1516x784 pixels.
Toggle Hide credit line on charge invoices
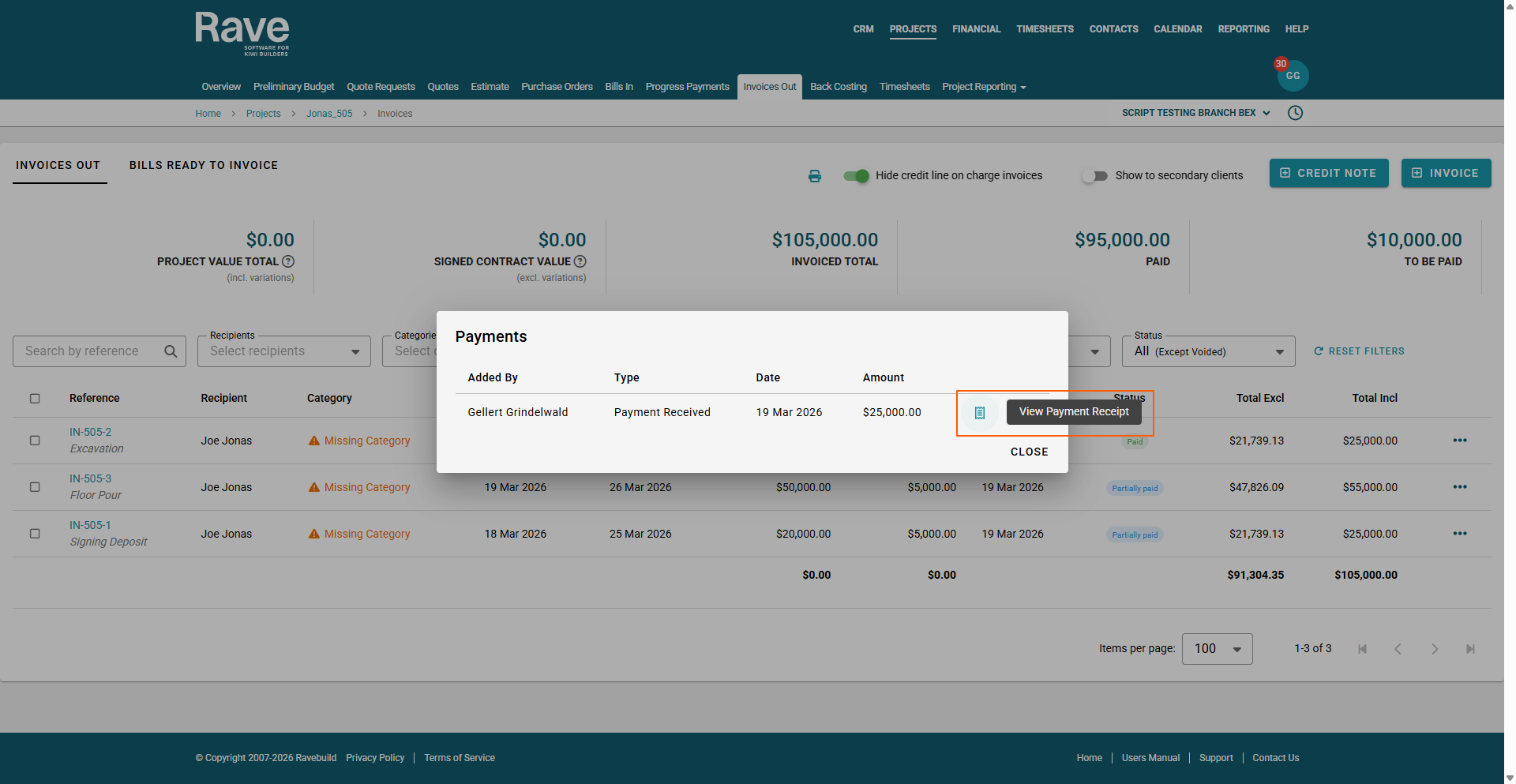[x=856, y=176]
